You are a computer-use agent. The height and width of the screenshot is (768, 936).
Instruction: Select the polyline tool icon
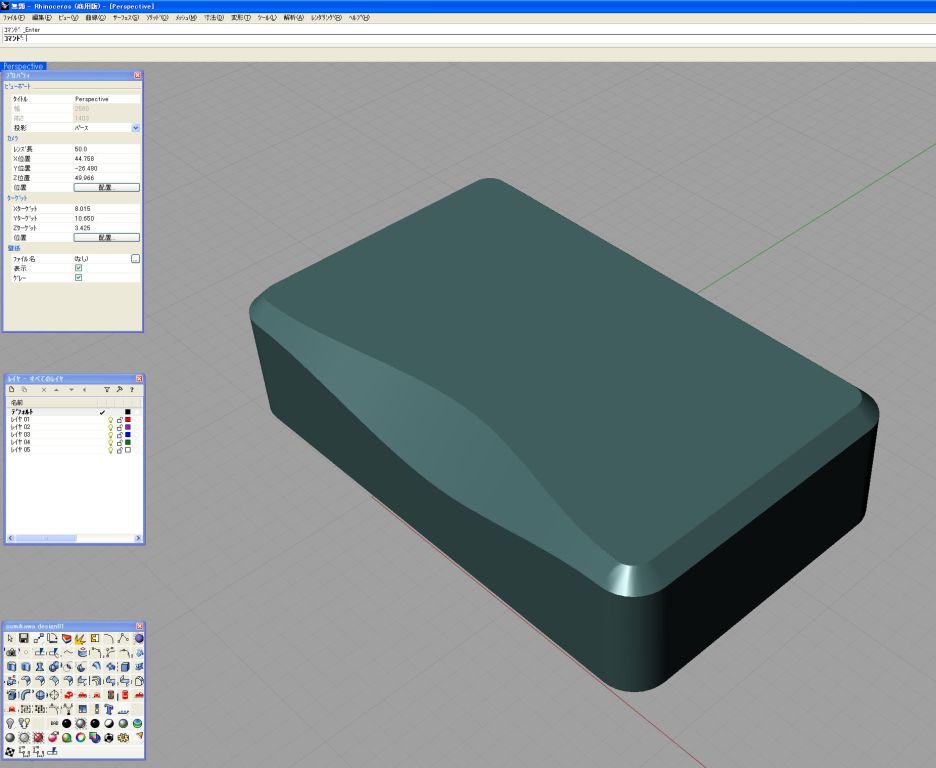(x=124, y=638)
